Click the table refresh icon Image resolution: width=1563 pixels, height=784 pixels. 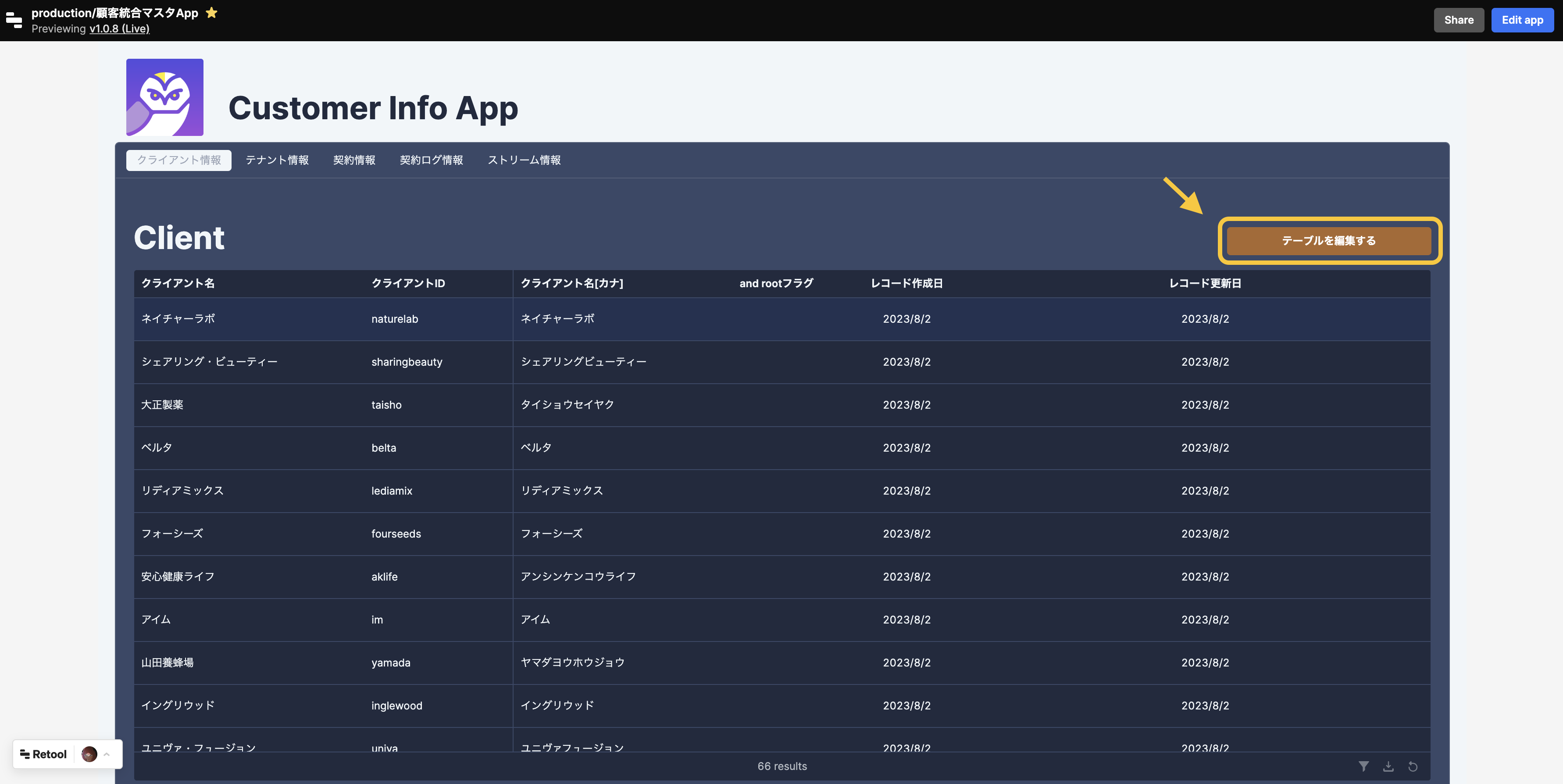coord(1413,766)
